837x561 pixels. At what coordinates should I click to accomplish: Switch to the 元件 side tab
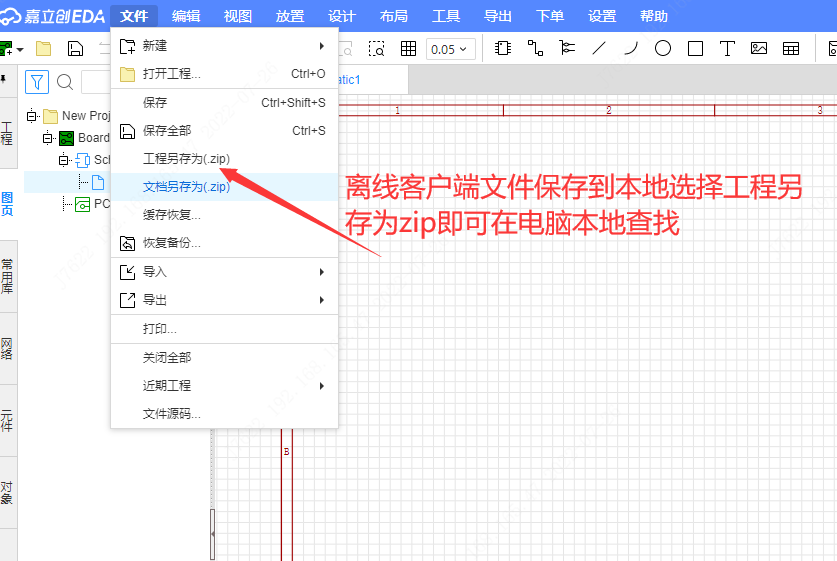tap(7, 420)
